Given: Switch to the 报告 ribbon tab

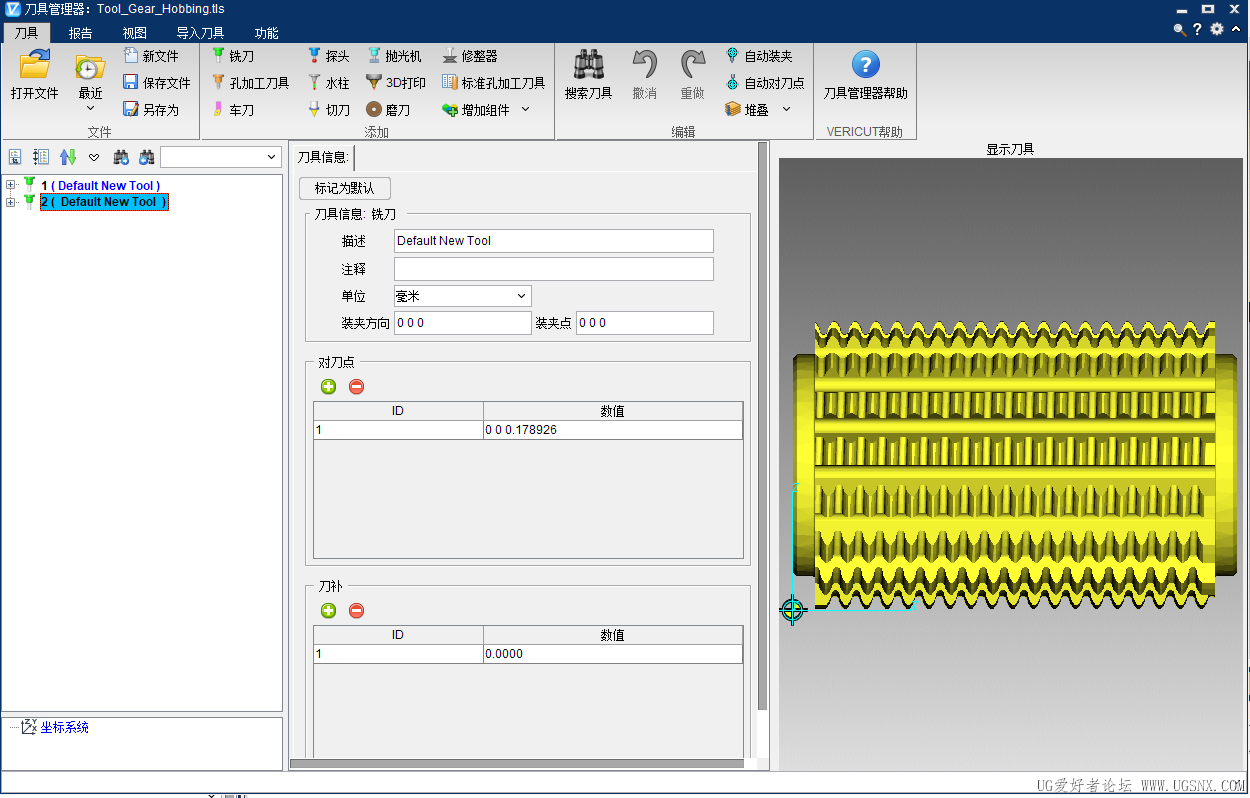Looking at the screenshot, I should [x=80, y=33].
